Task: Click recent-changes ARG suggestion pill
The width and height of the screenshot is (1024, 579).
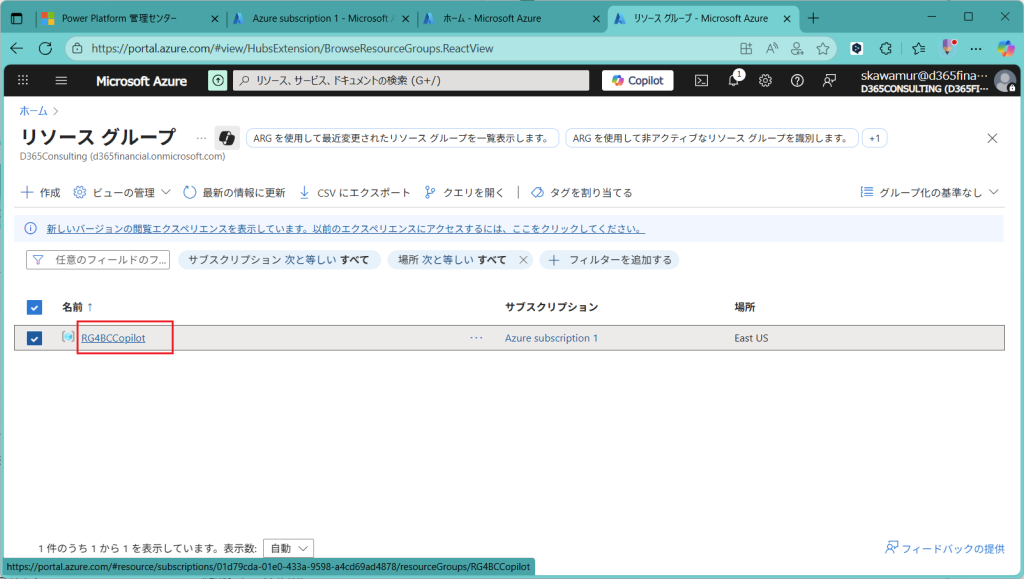Action: click(402, 138)
